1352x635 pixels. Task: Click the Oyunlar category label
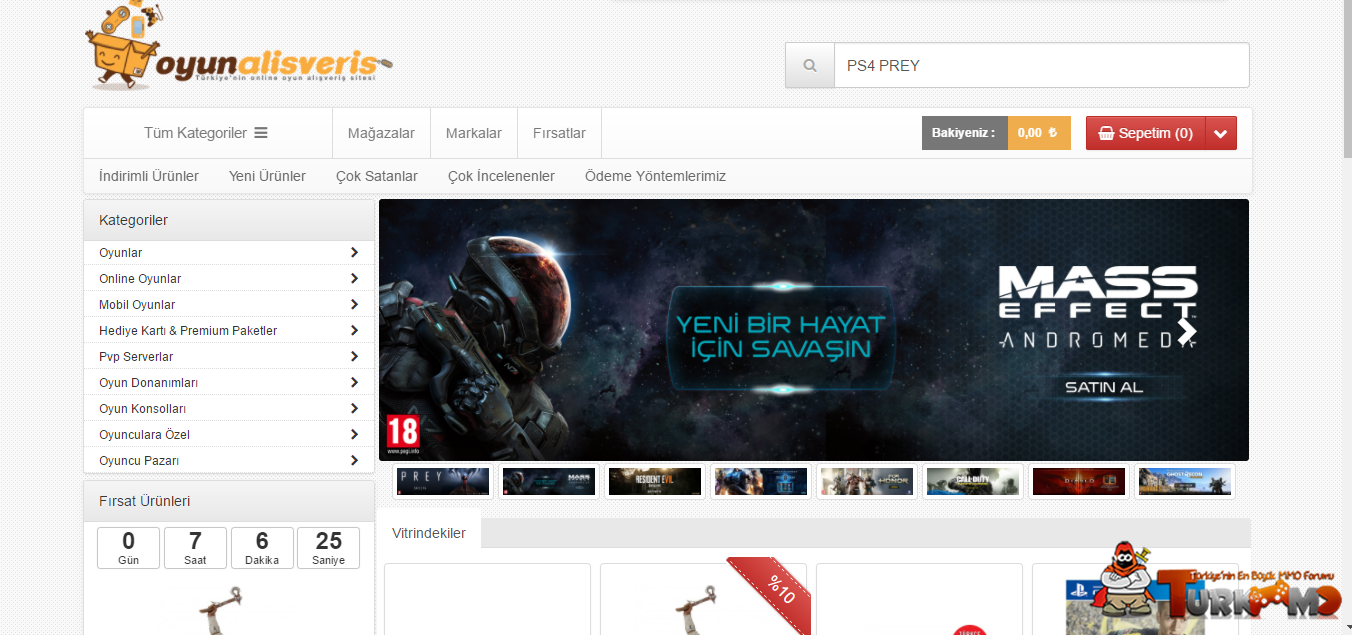121,253
